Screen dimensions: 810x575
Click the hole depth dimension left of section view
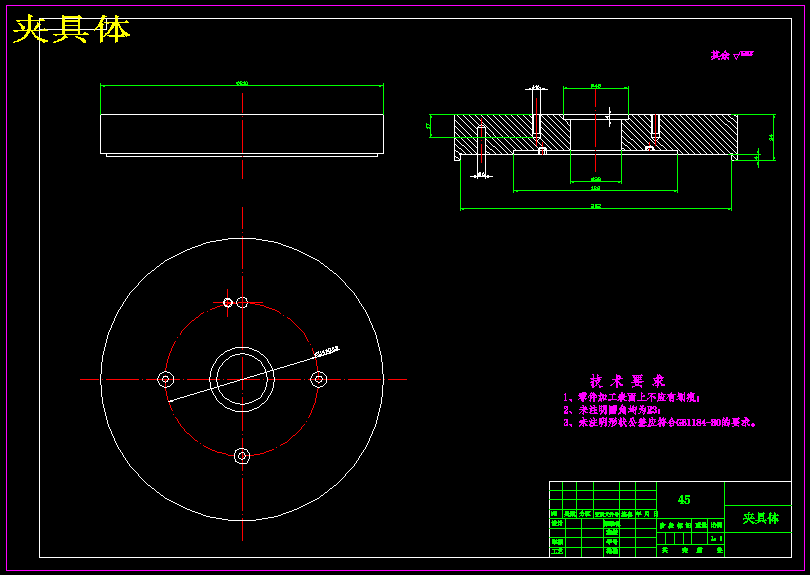[x=428, y=126]
